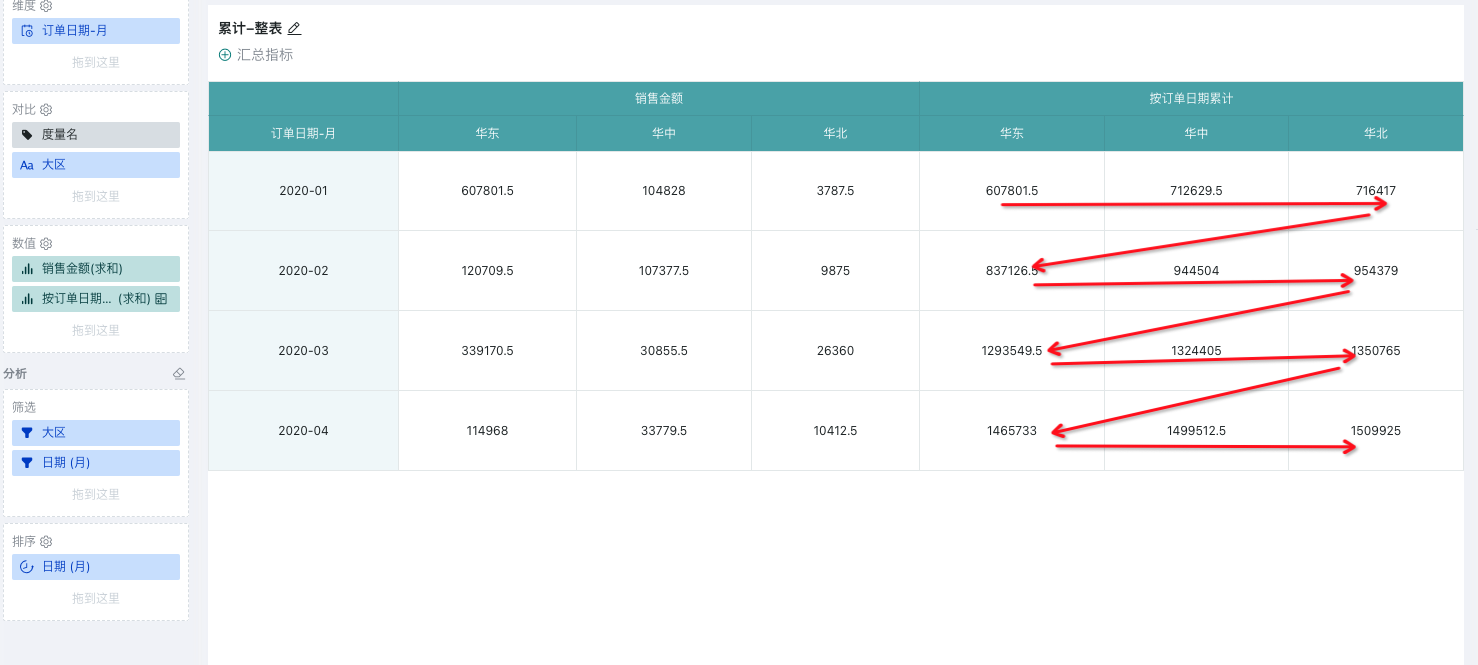The width and height of the screenshot is (1478, 665).
Task: Click the eraser icon beside 分析
Action: click(x=179, y=374)
